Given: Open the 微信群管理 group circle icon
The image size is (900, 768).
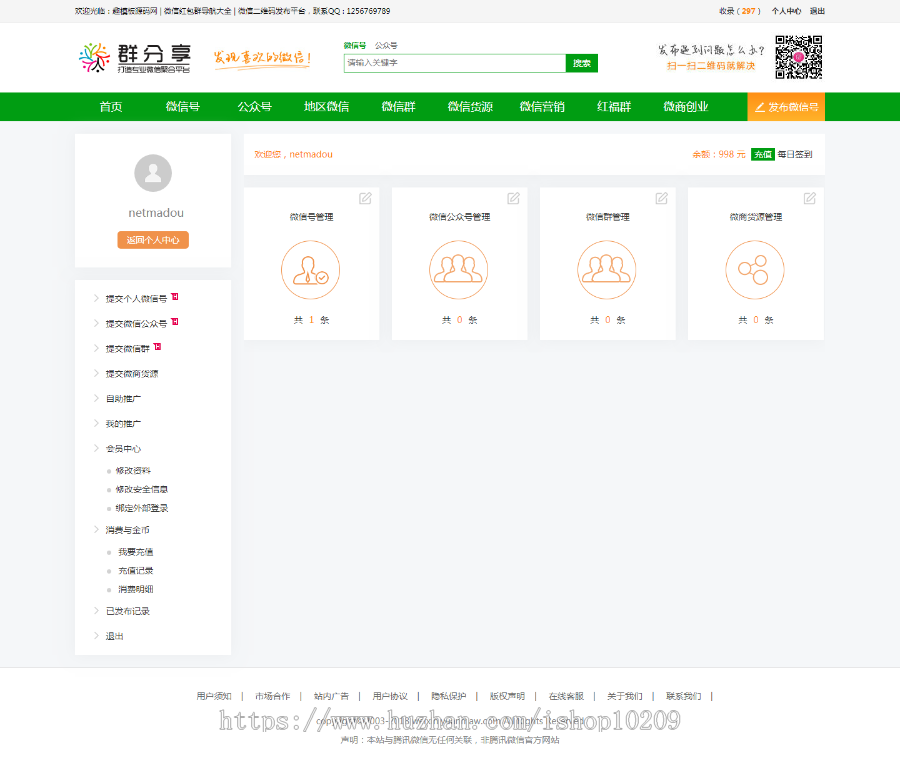Looking at the screenshot, I should tap(607, 270).
